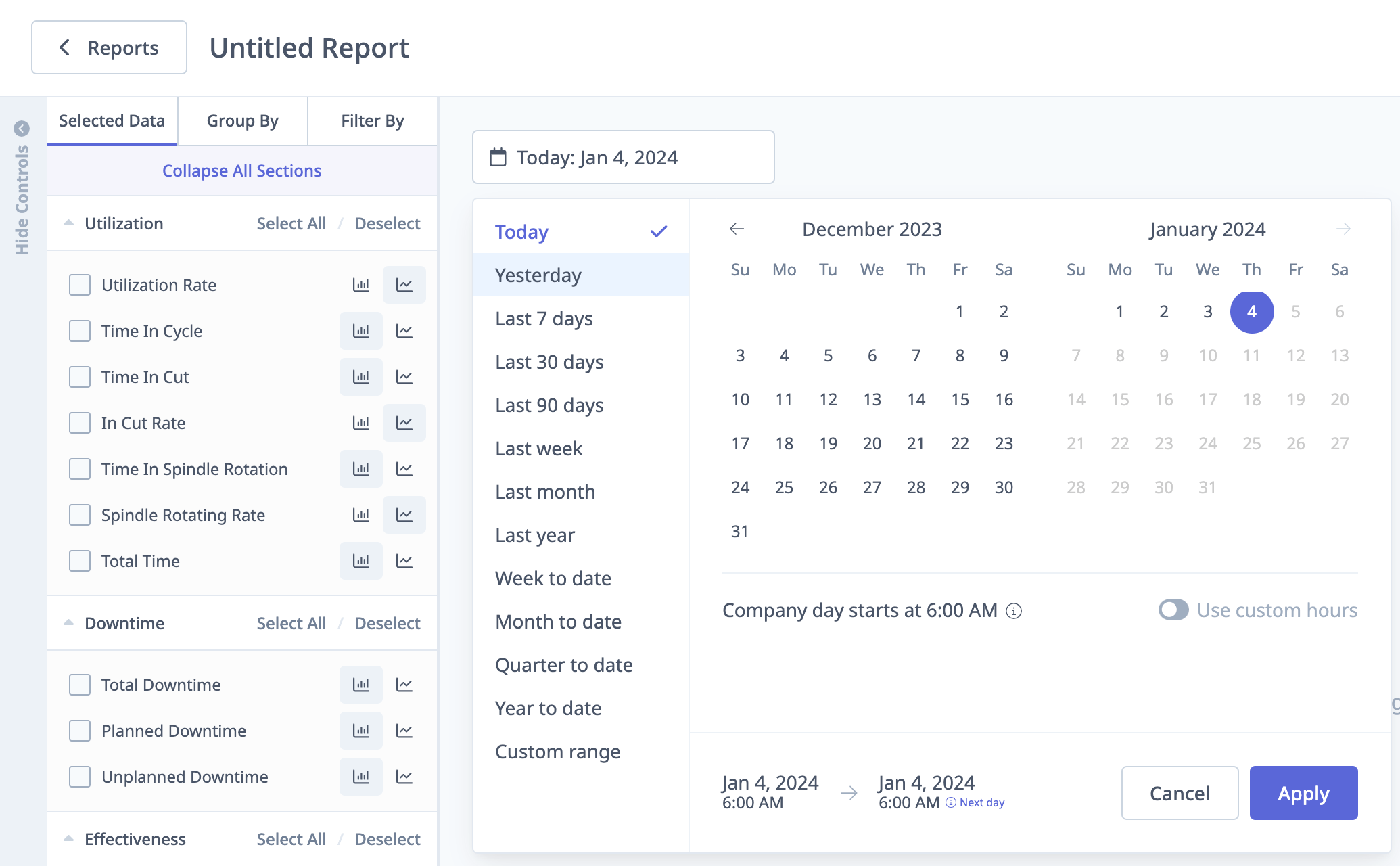
Task: Click info icon beside company day start
Action: [1014, 611]
